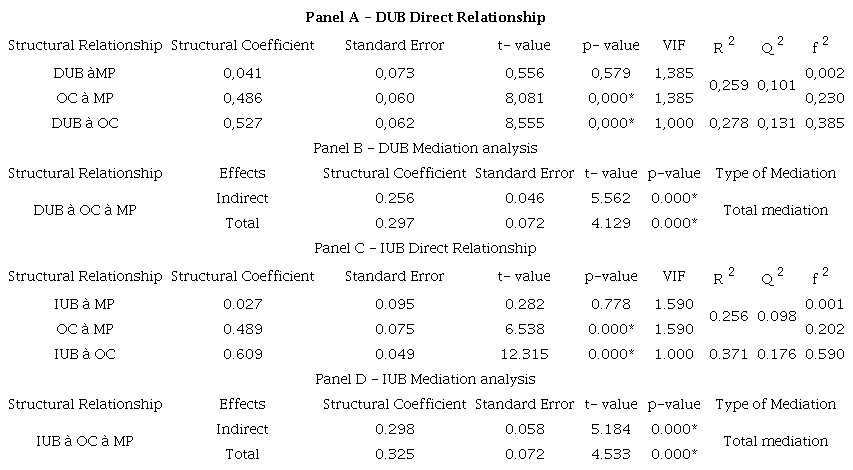
Task: Click the structural coefficient 0,527 value
Action: point(242,123)
